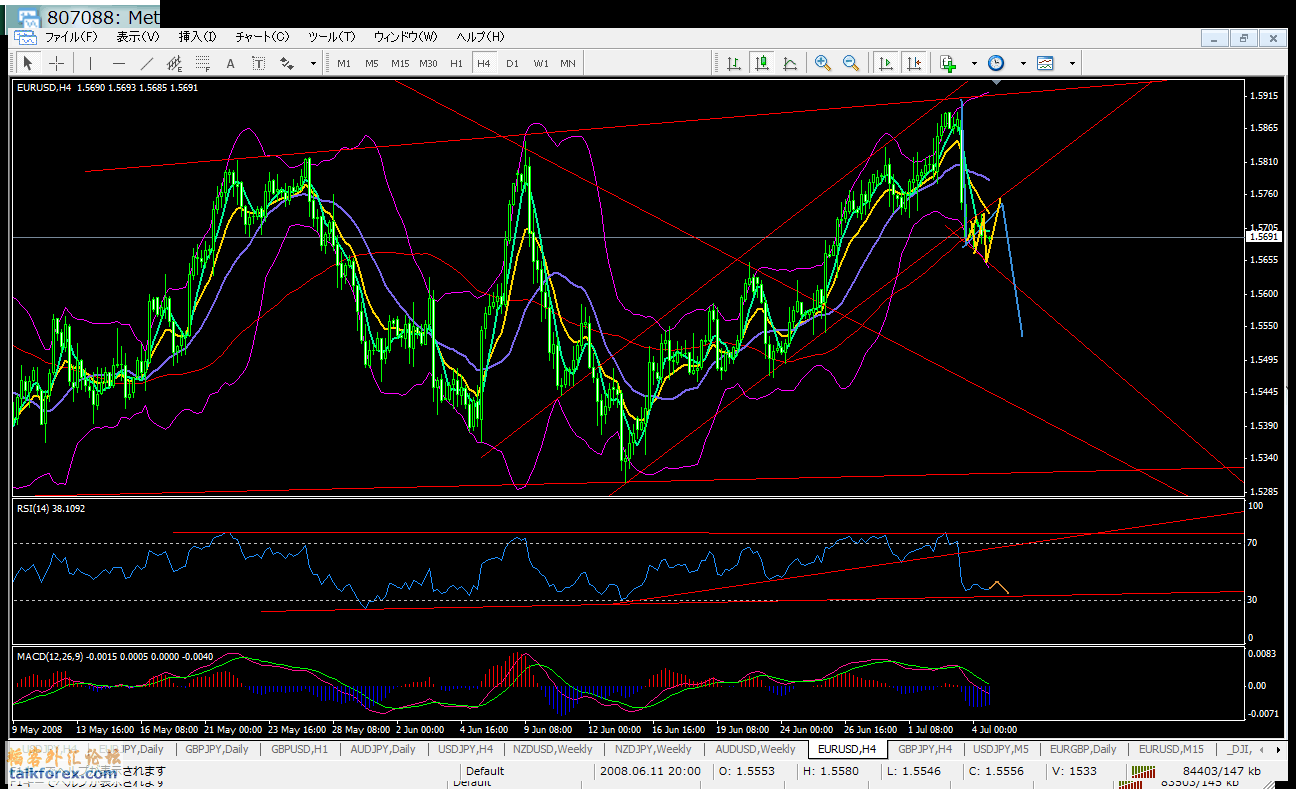Switch to the EURGBP,Daily chart tab
This screenshot has height=789, width=1296.
pyautogui.click(x=1082, y=749)
